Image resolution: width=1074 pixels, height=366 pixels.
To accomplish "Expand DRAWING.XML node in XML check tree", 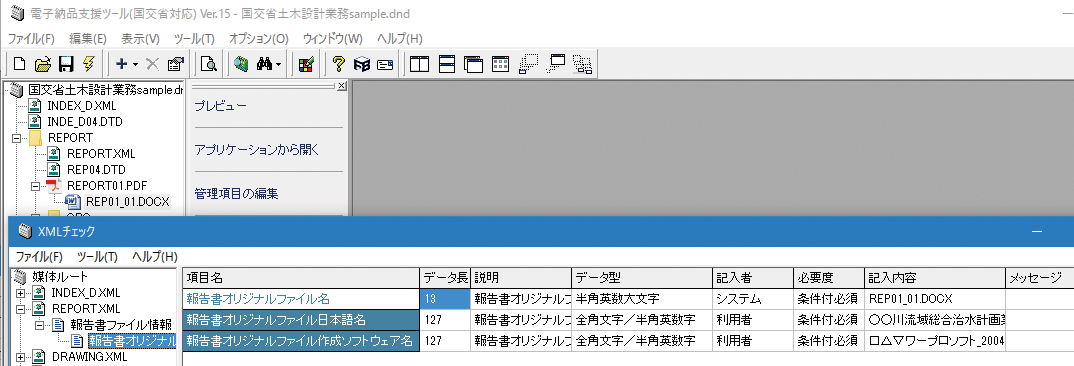I will pos(20,356).
